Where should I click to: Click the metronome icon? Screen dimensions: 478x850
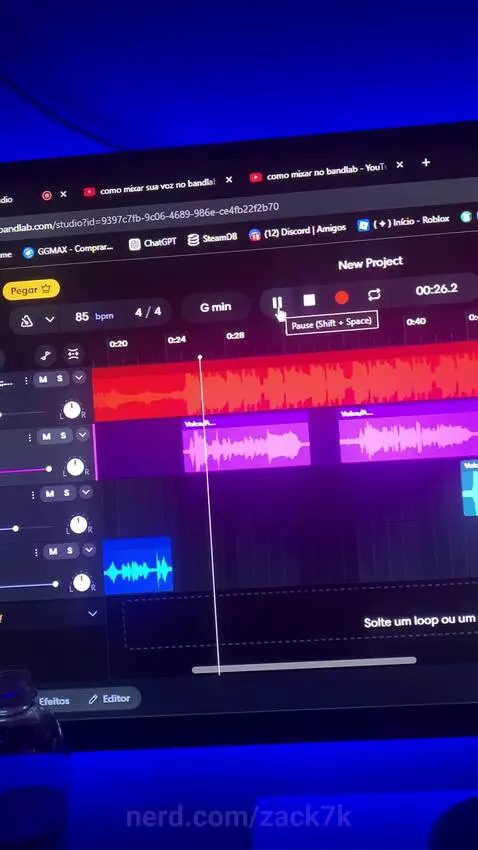[27, 321]
